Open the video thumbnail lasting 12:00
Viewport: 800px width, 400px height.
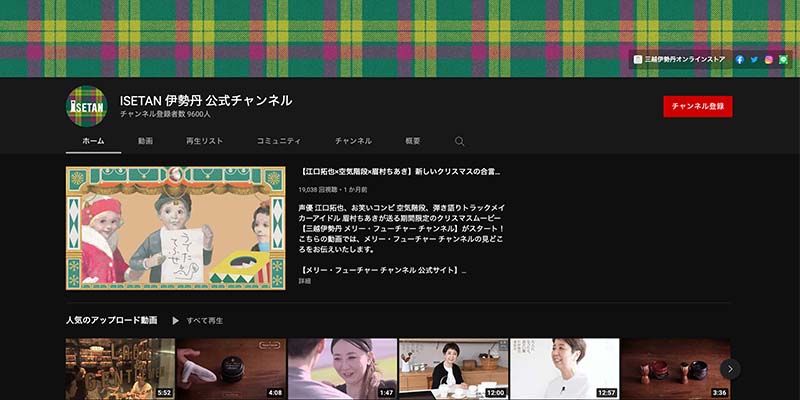[x=454, y=369]
